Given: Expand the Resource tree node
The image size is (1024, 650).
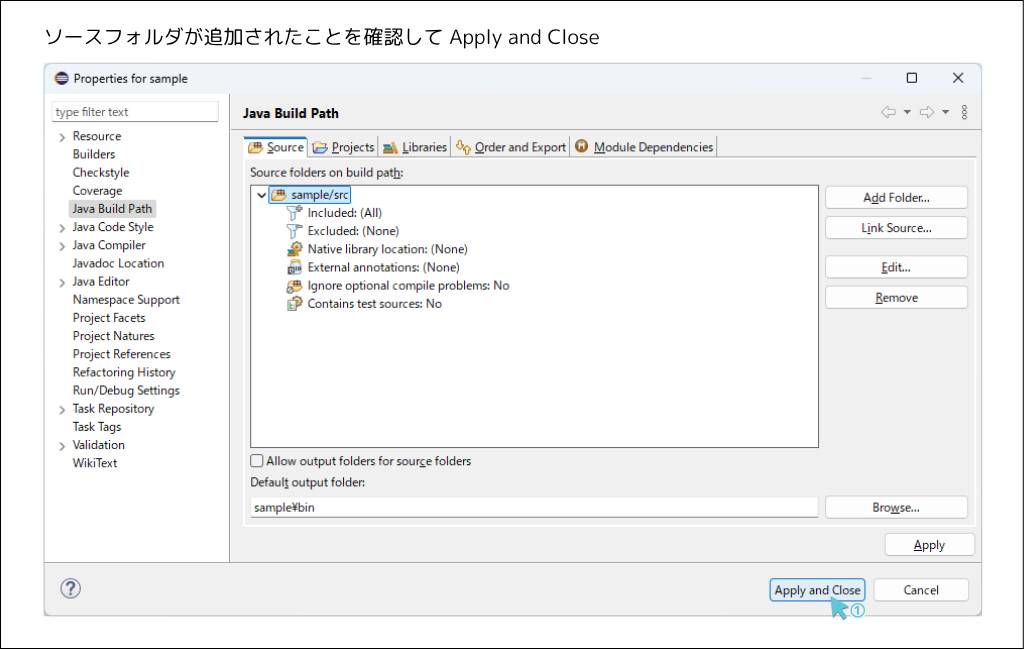Looking at the screenshot, I should pyautogui.click(x=62, y=137).
